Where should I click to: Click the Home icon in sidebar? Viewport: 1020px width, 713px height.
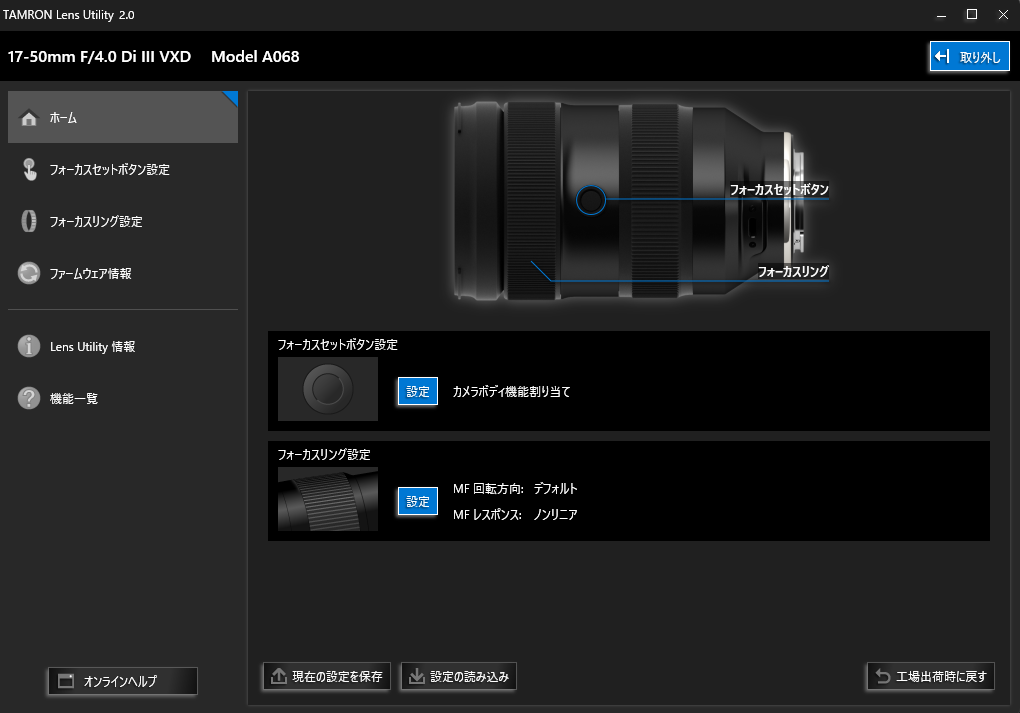pyautogui.click(x=29, y=118)
